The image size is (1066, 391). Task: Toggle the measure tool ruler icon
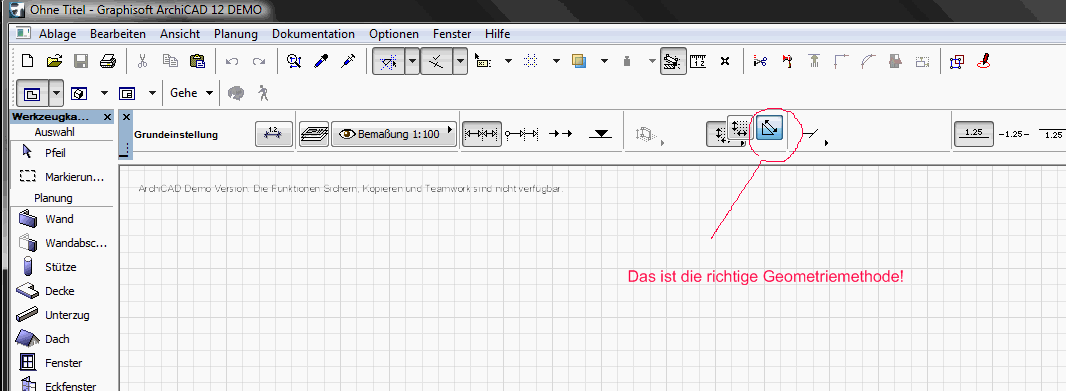(698, 61)
